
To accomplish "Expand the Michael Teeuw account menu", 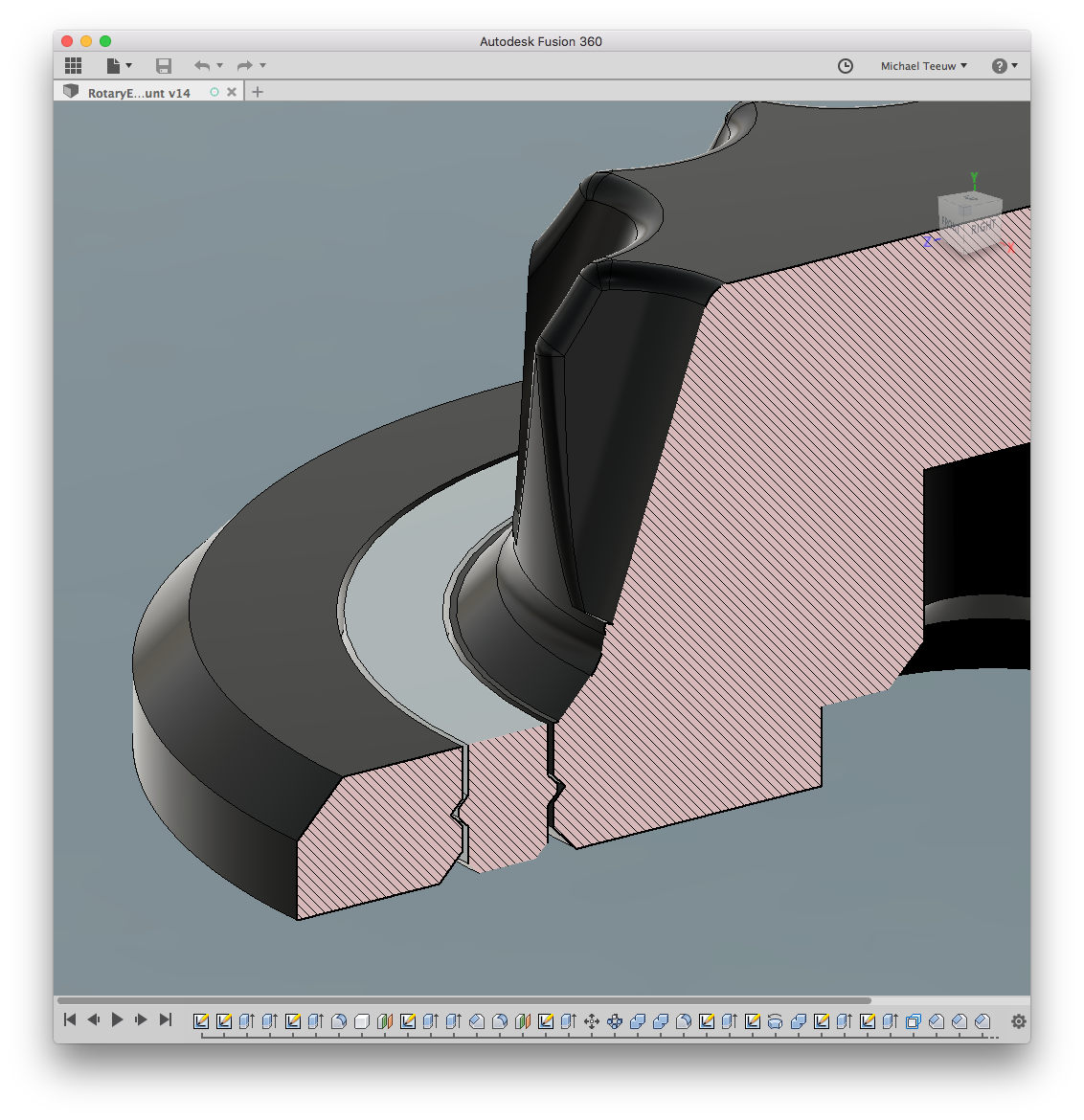I will pos(923,66).
